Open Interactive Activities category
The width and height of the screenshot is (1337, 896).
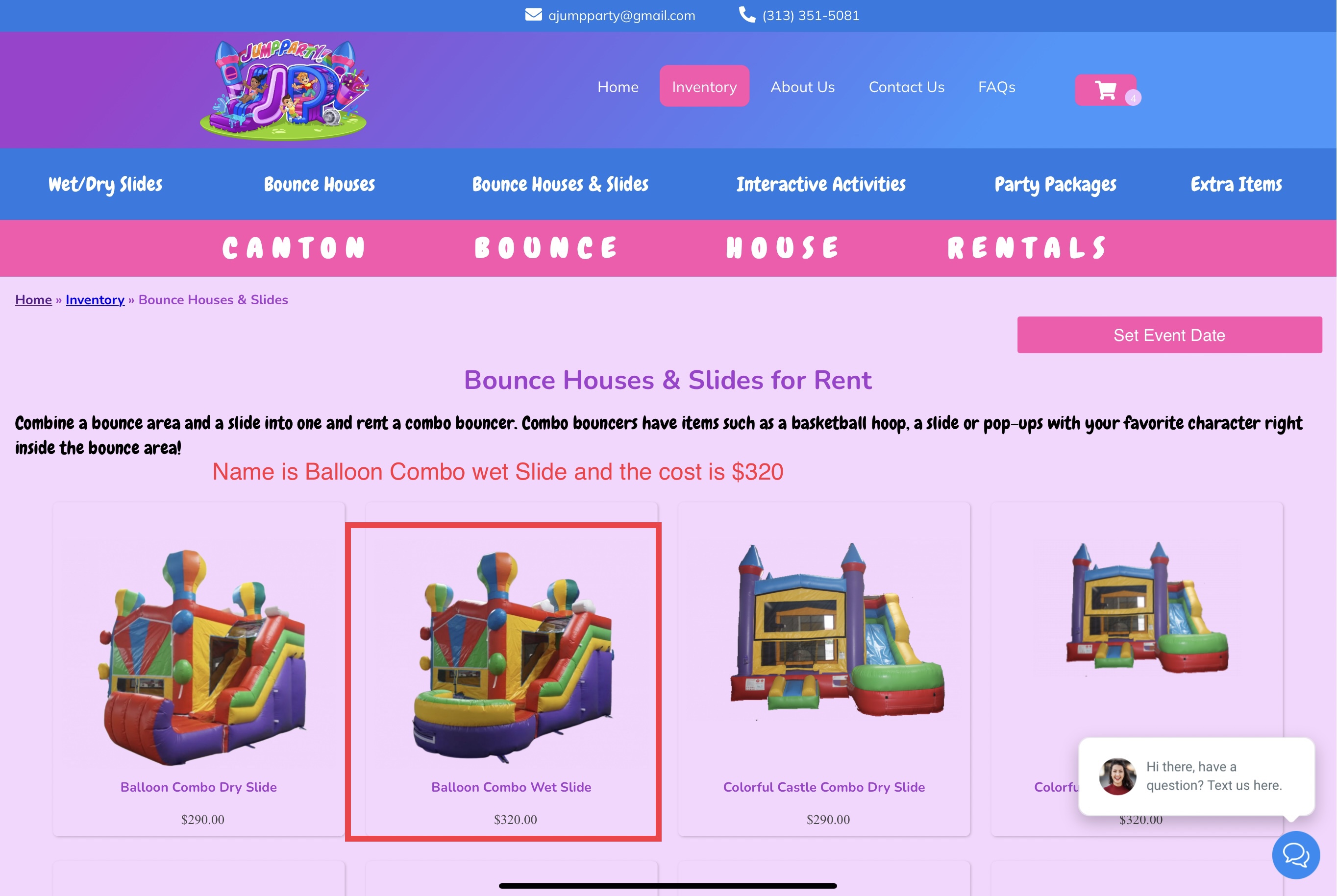[x=821, y=184]
